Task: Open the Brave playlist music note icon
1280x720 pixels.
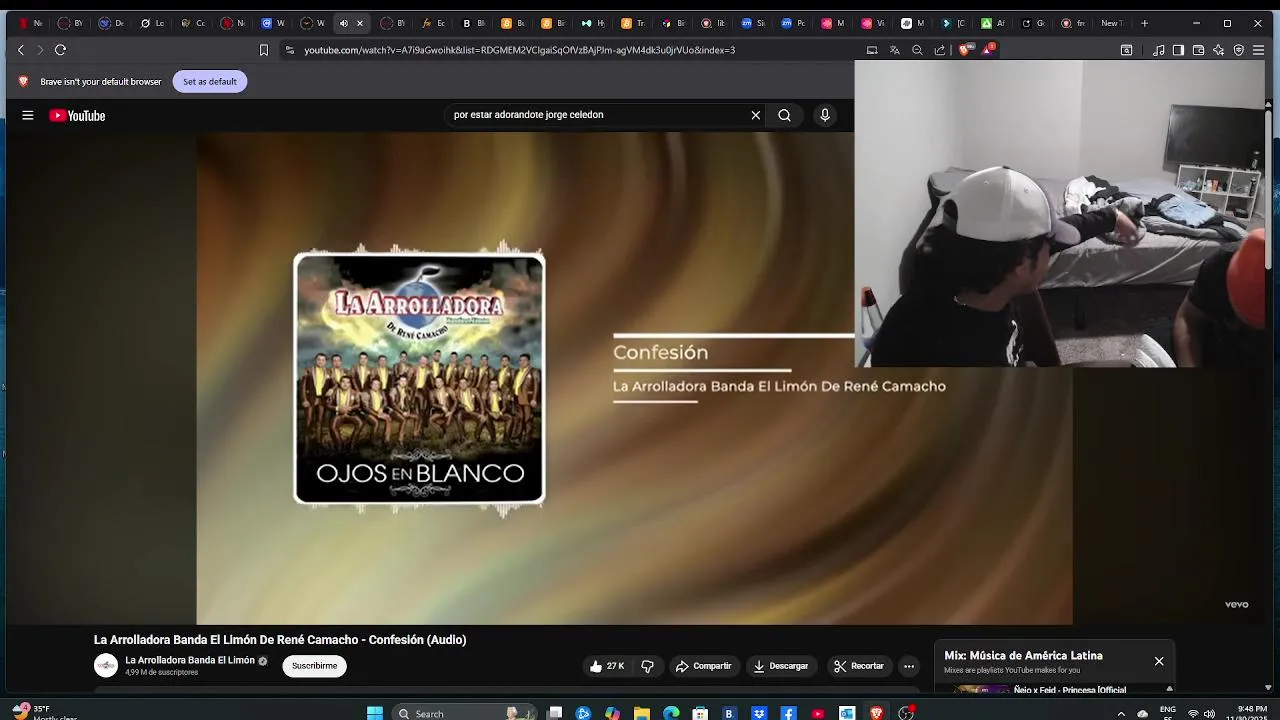Action: [1159, 50]
